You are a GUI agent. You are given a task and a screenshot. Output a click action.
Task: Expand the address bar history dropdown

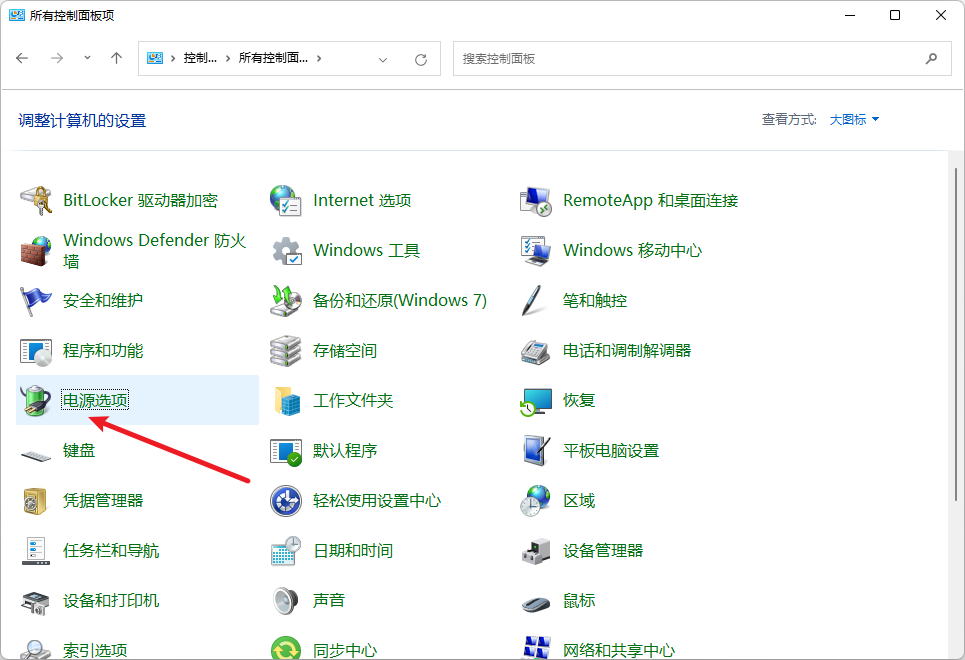pyautogui.click(x=383, y=60)
